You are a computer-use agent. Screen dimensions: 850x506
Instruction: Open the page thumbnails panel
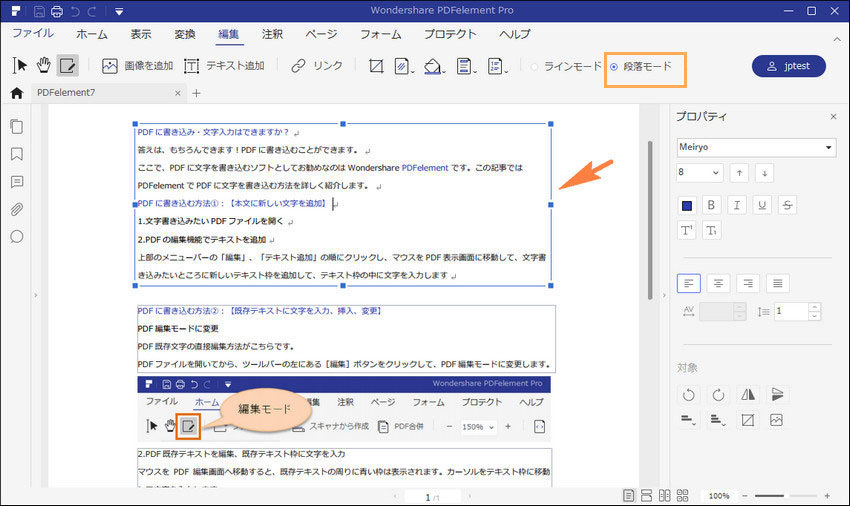point(17,126)
